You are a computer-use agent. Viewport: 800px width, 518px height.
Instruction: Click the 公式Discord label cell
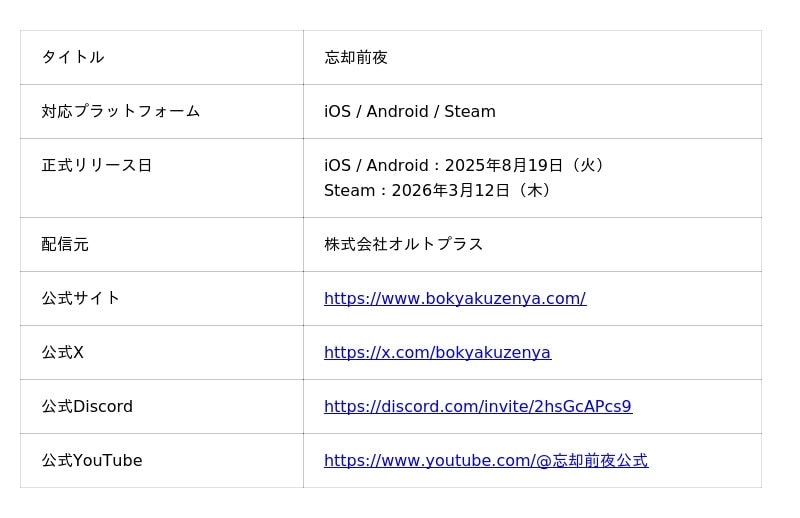87,406
